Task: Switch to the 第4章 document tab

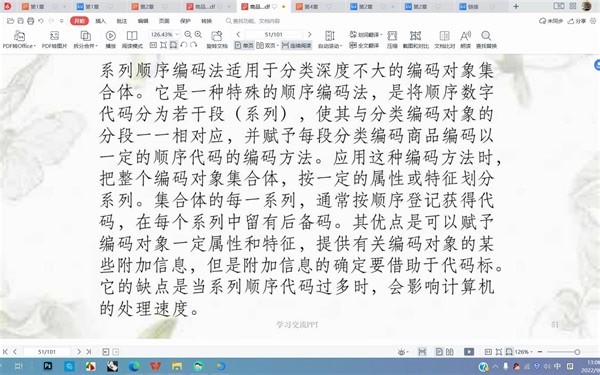Action: click(x=316, y=7)
